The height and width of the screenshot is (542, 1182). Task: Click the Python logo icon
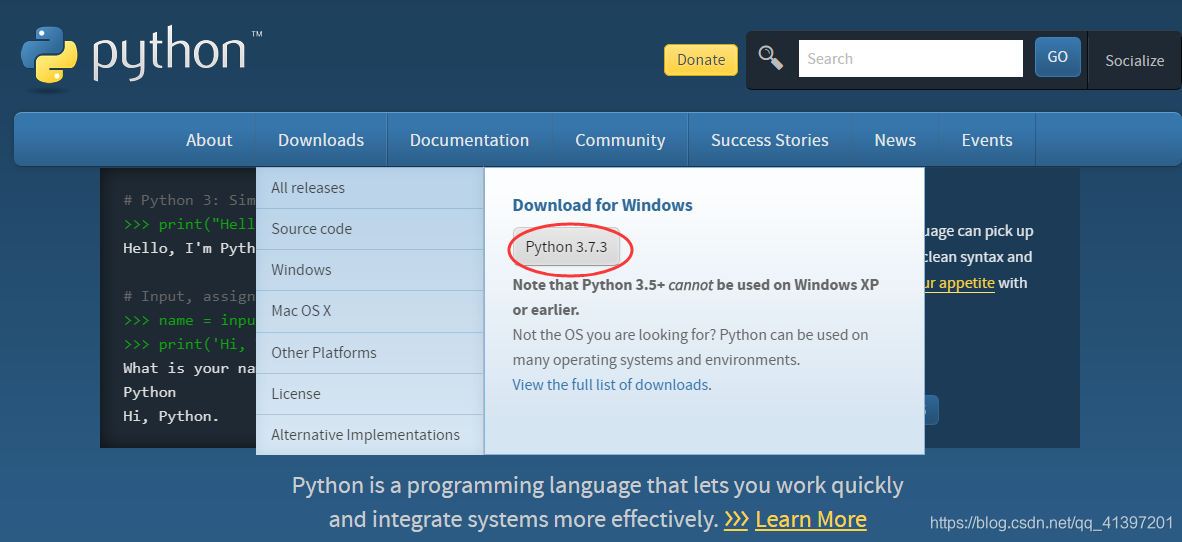point(50,54)
